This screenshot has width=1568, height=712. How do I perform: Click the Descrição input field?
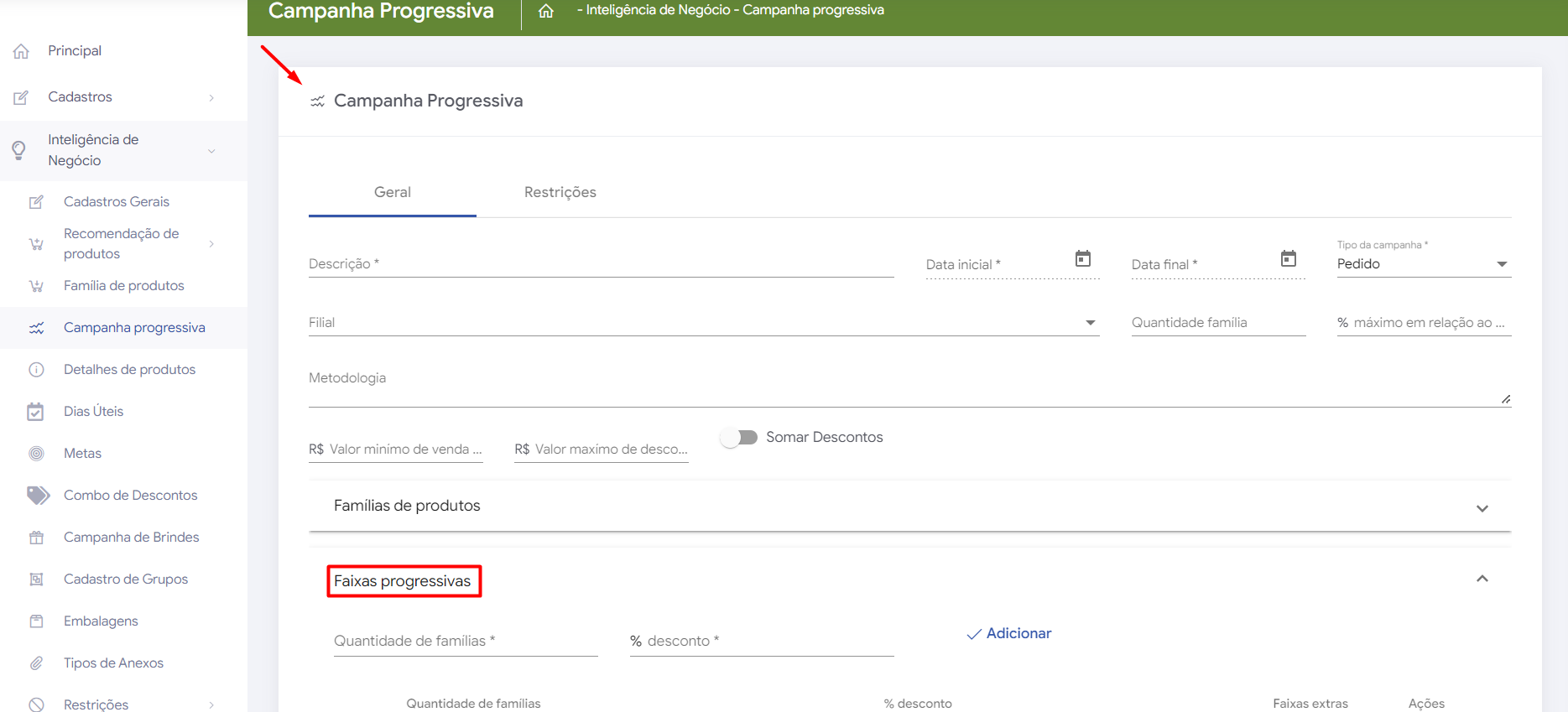click(601, 264)
